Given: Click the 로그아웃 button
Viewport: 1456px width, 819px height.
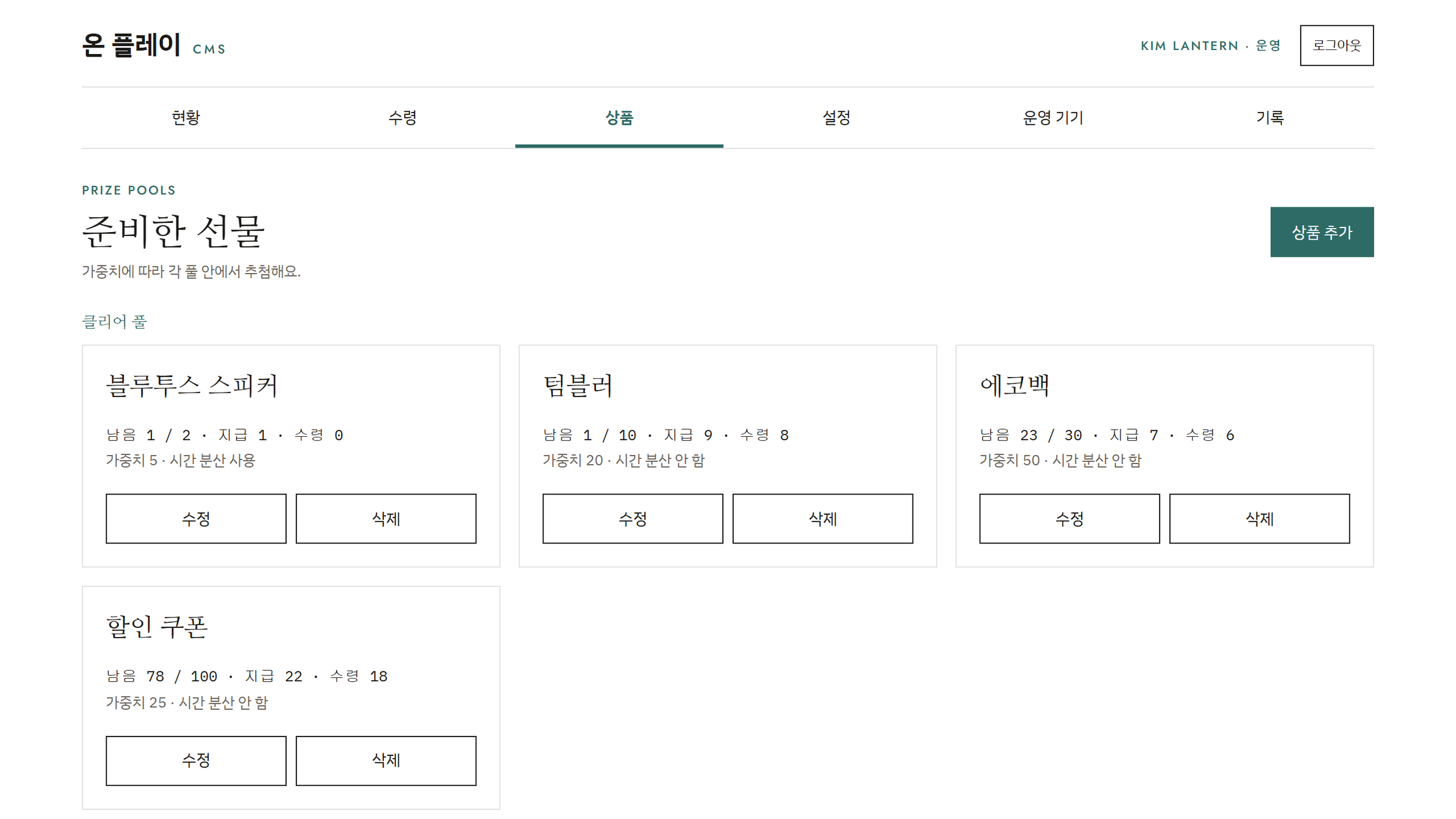Looking at the screenshot, I should click(x=1336, y=45).
